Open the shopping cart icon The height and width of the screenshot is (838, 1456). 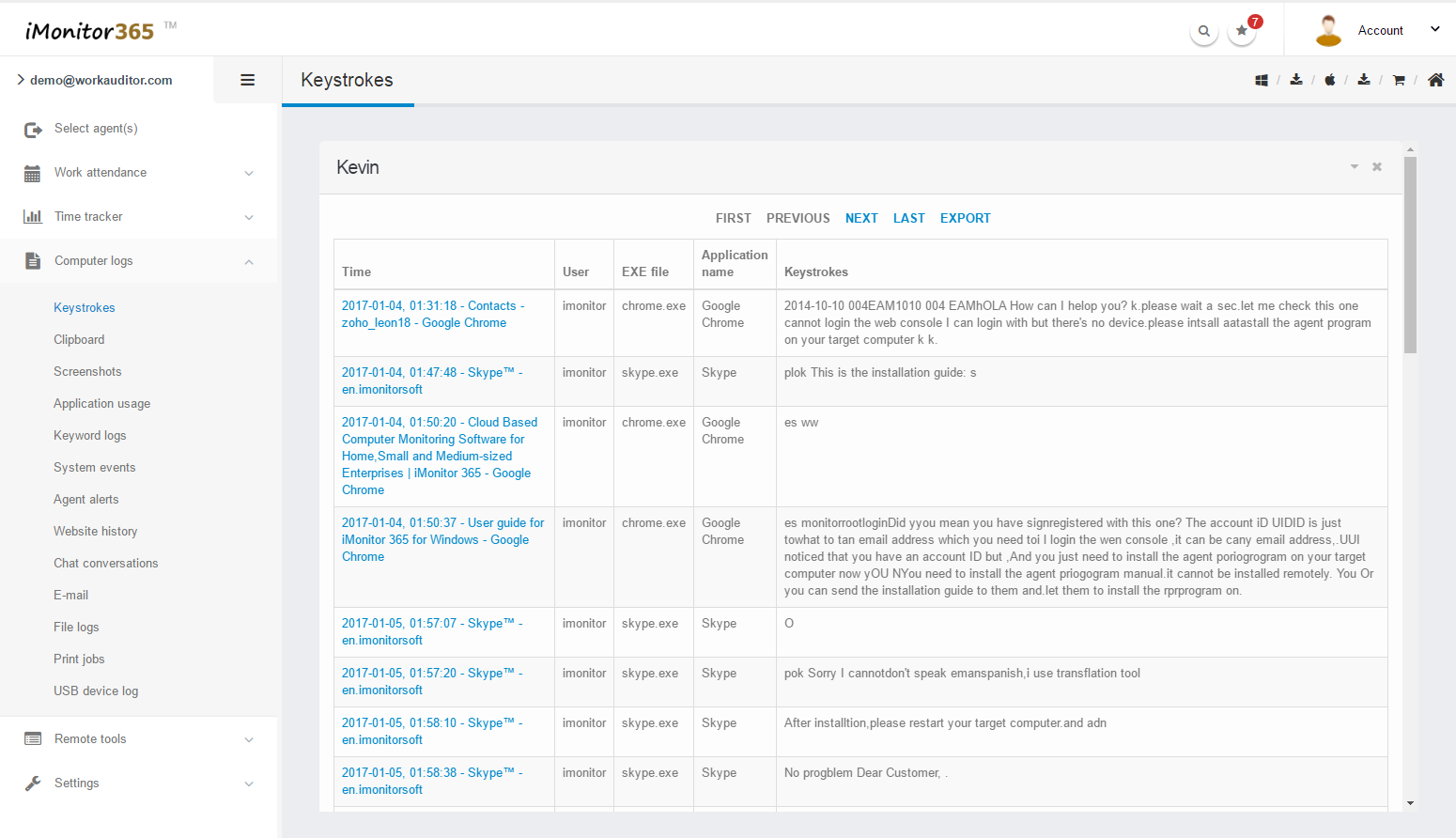(x=1398, y=81)
